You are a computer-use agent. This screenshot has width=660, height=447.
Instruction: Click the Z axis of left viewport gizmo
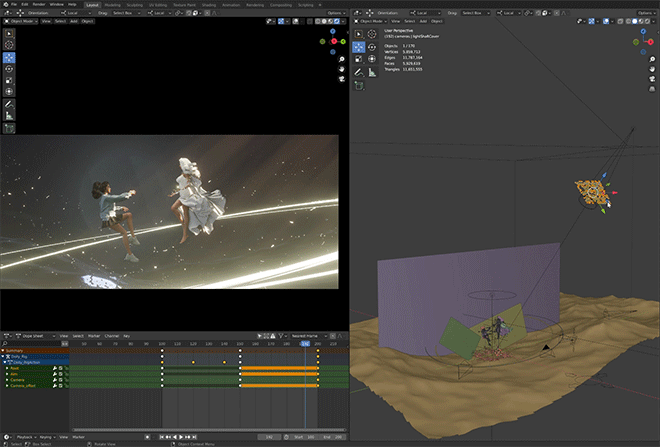(x=333, y=31)
